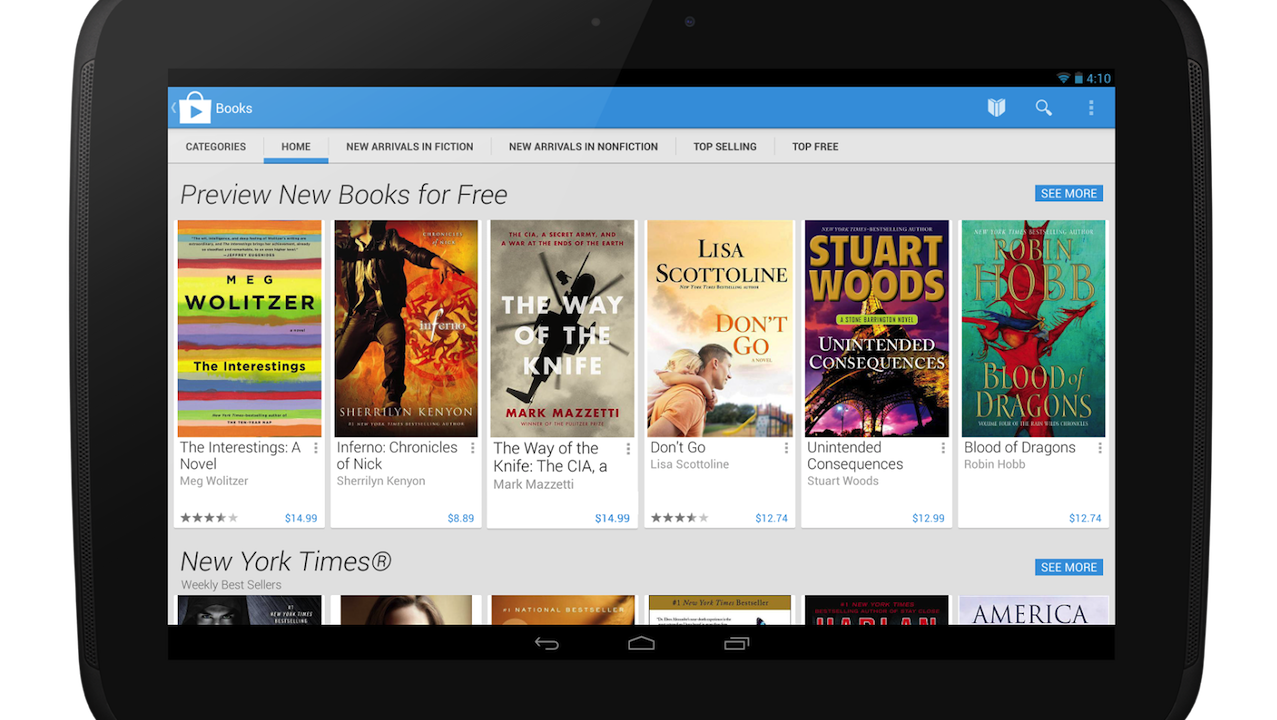Screen dimensions: 1277x720
Task: Tap the "Weekly Best Sellers" subtitle
Action: 231,585
